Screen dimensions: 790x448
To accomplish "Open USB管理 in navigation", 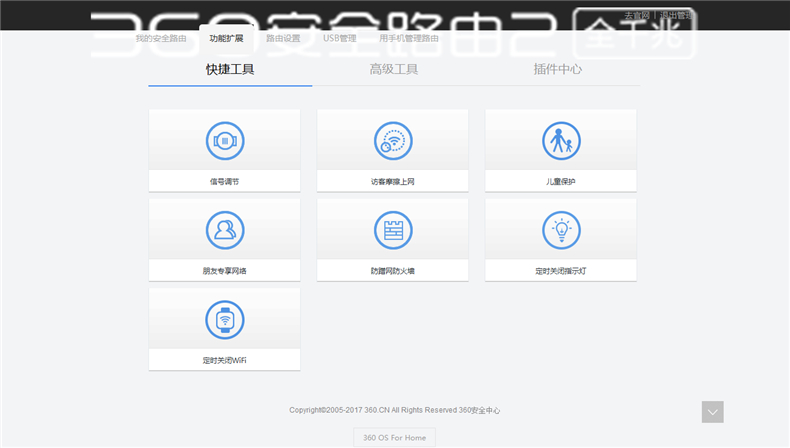I will pyautogui.click(x=340, y=38).
